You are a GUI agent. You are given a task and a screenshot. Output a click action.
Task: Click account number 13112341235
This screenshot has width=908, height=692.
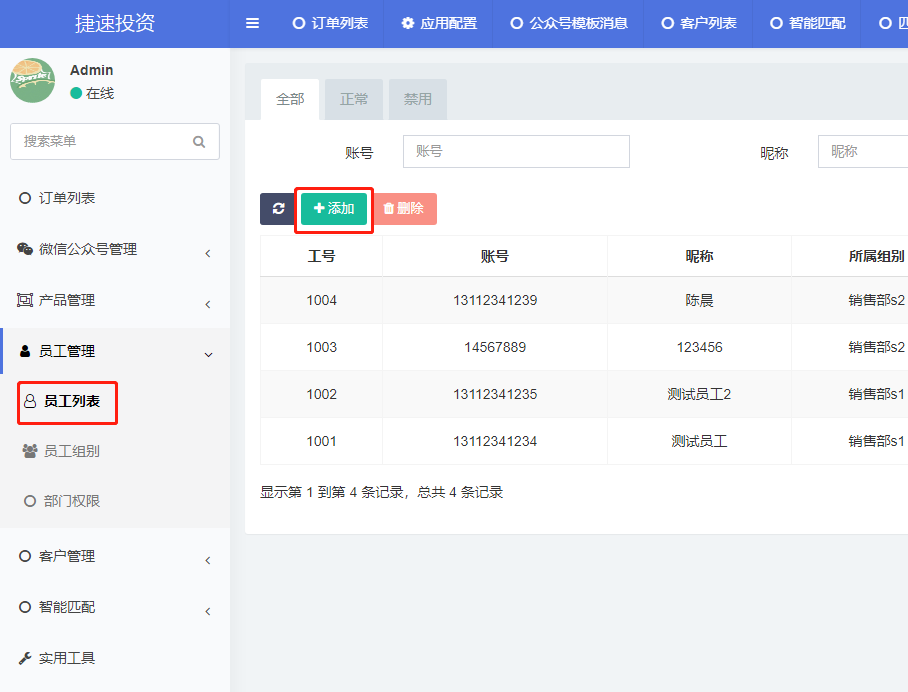(495, 394)
